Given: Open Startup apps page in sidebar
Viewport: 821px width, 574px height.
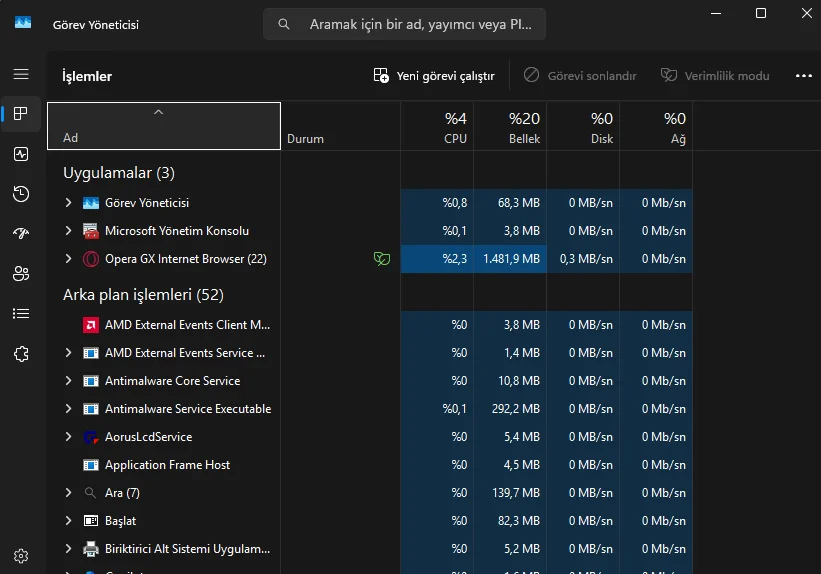Looking at the screenshot, I should (21, 234).
